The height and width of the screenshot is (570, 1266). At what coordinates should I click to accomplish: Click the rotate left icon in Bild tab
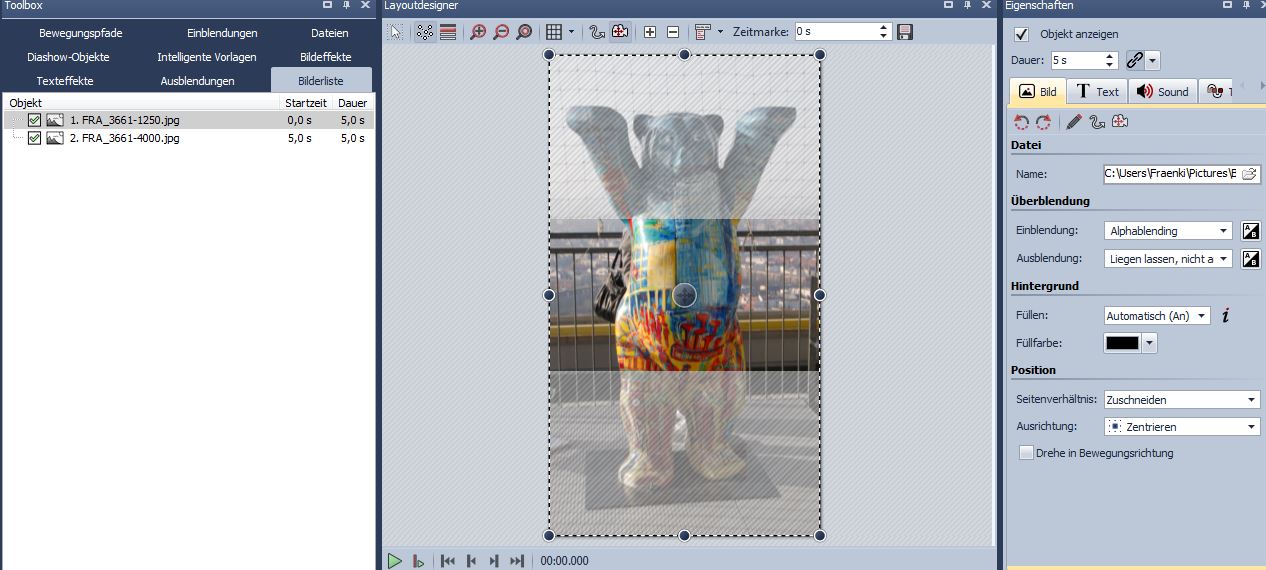1021,122
